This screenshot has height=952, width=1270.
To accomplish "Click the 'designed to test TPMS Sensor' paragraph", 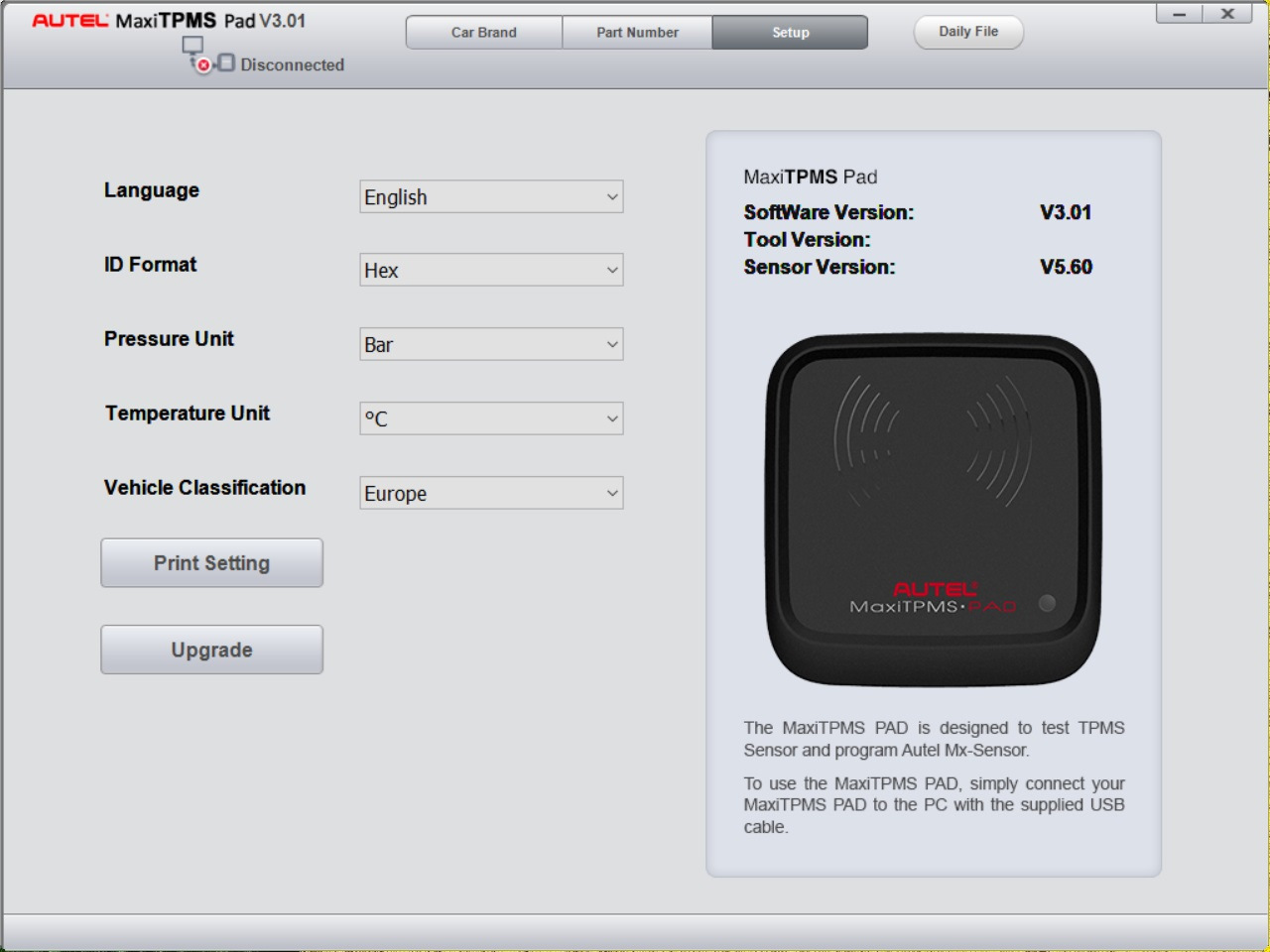I will (x=935, y=739).
